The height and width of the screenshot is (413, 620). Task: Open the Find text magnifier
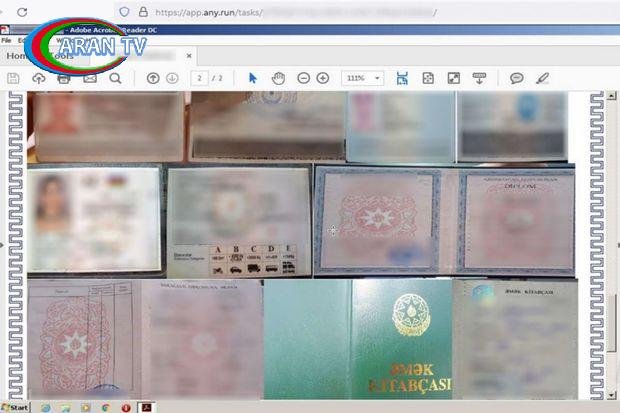[116, 78]
